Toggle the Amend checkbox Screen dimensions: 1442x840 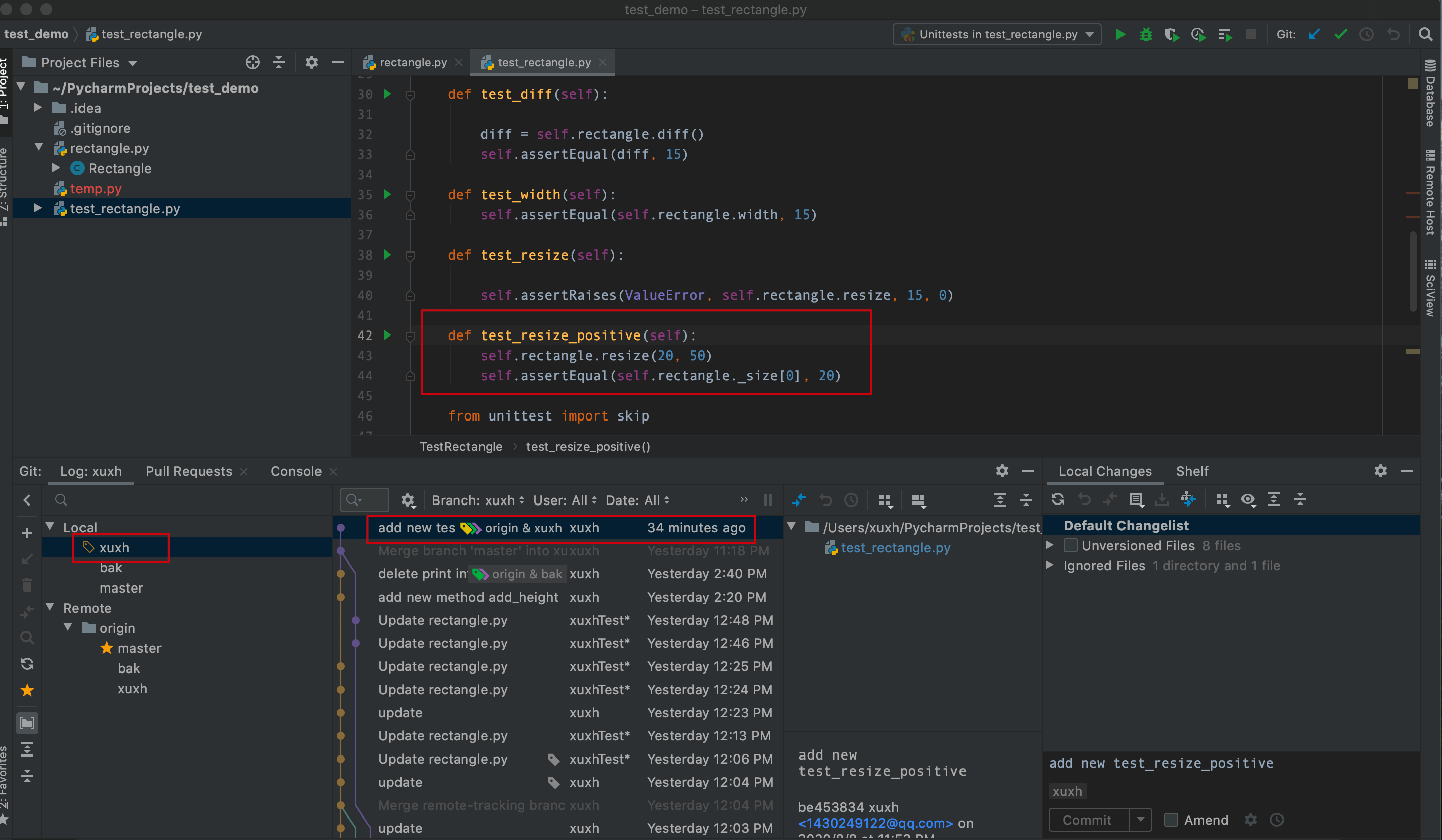[1171, 820]
